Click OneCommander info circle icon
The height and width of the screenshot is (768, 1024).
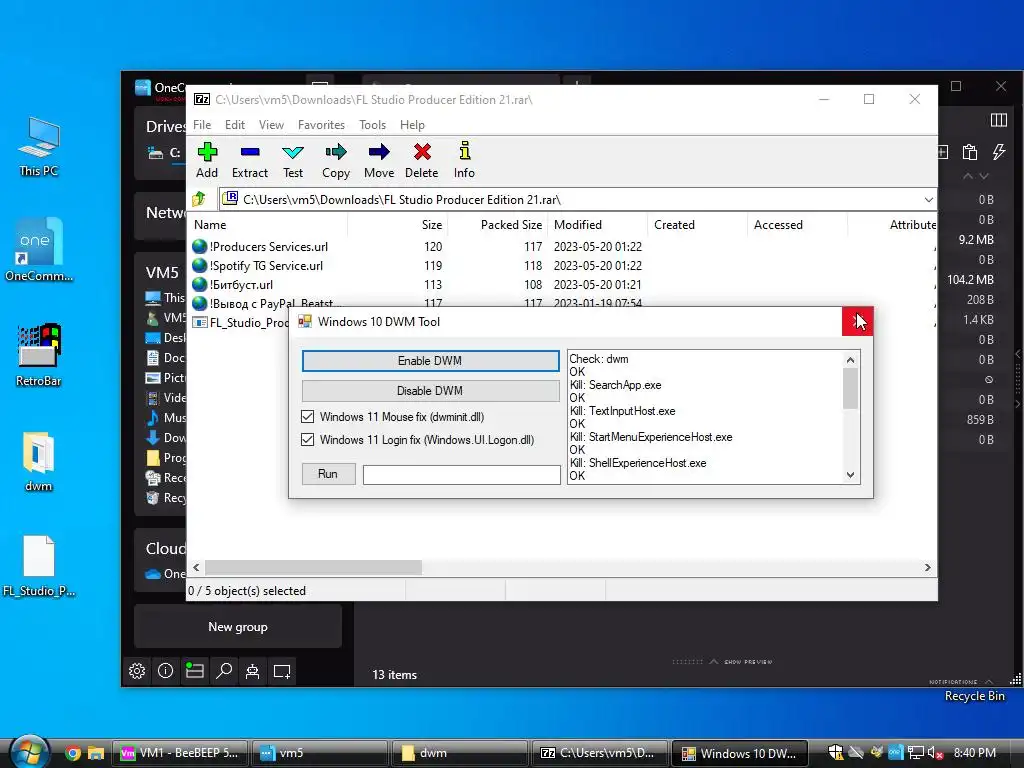[166, 671]
